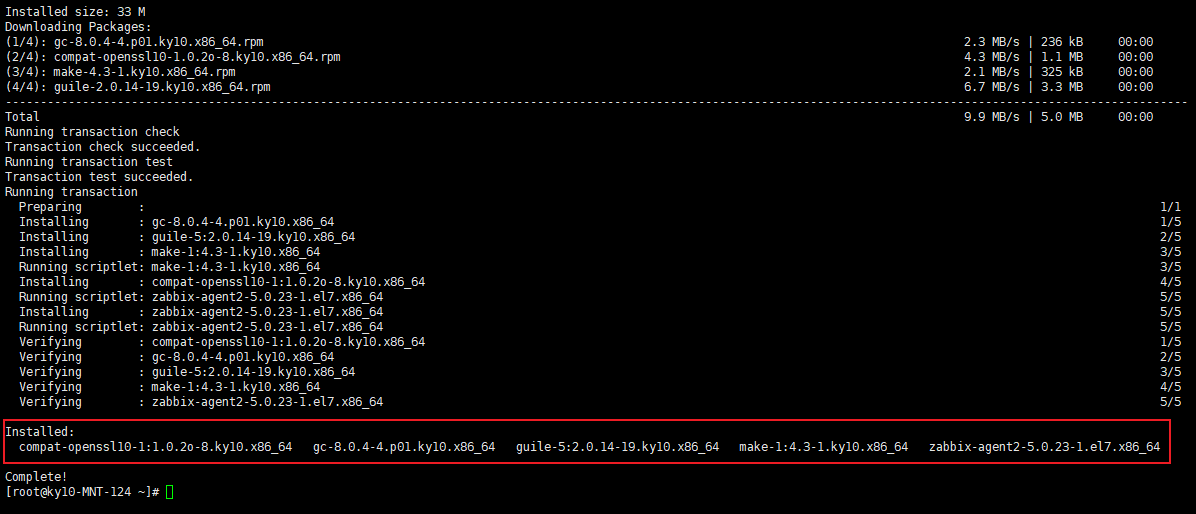Click the "(3/4): make-4.3-1.ky10.x86_64.rpm" download entry
The height and width of the screenshot is (514, 1196).
click(x=121, y=72)
